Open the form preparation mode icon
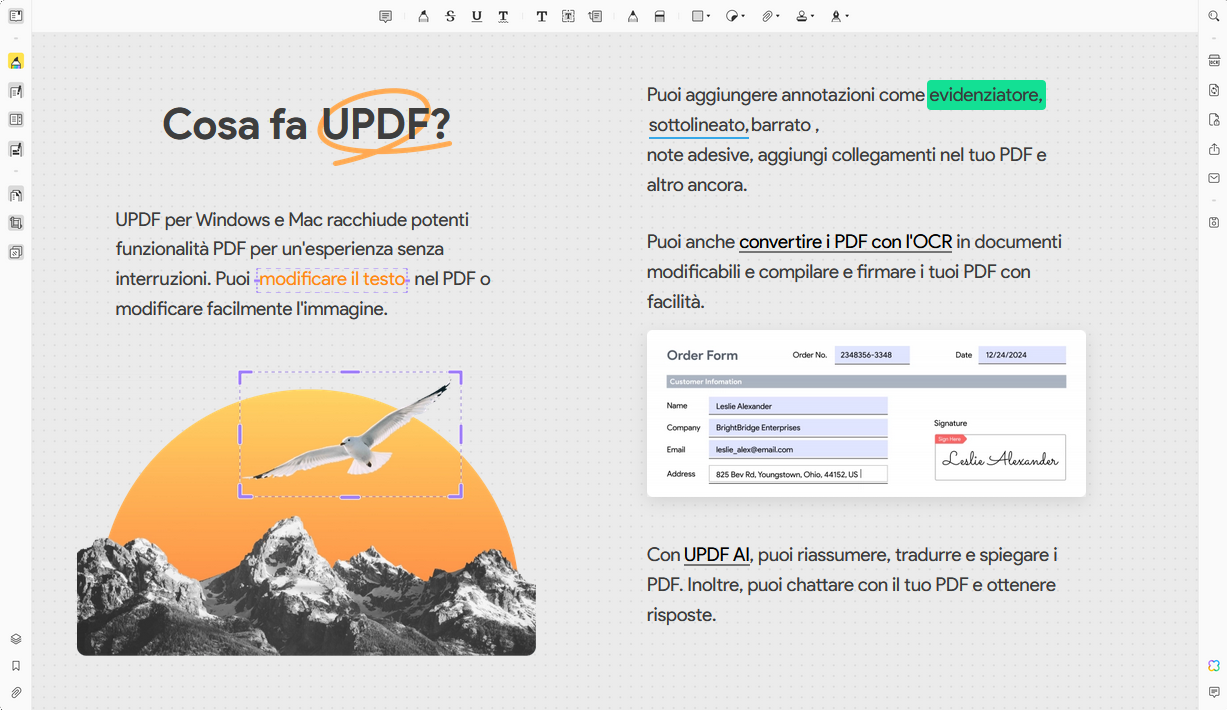Viewport: 1227px width, 710px height. [16, 120]
